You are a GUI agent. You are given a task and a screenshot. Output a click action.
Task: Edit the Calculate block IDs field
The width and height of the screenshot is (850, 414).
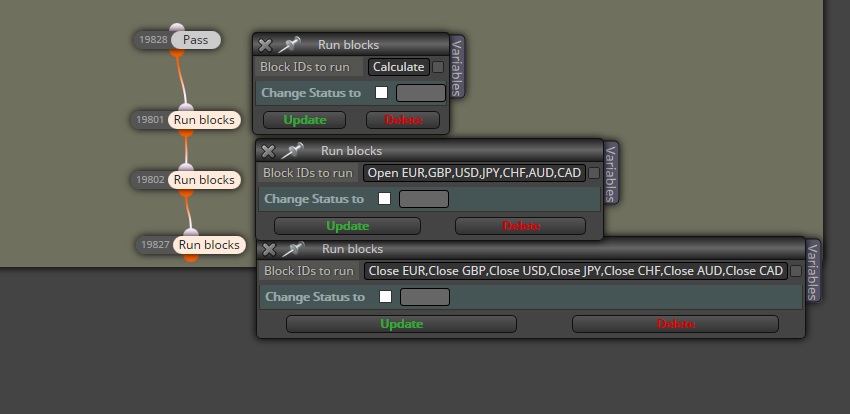[399, 67]
